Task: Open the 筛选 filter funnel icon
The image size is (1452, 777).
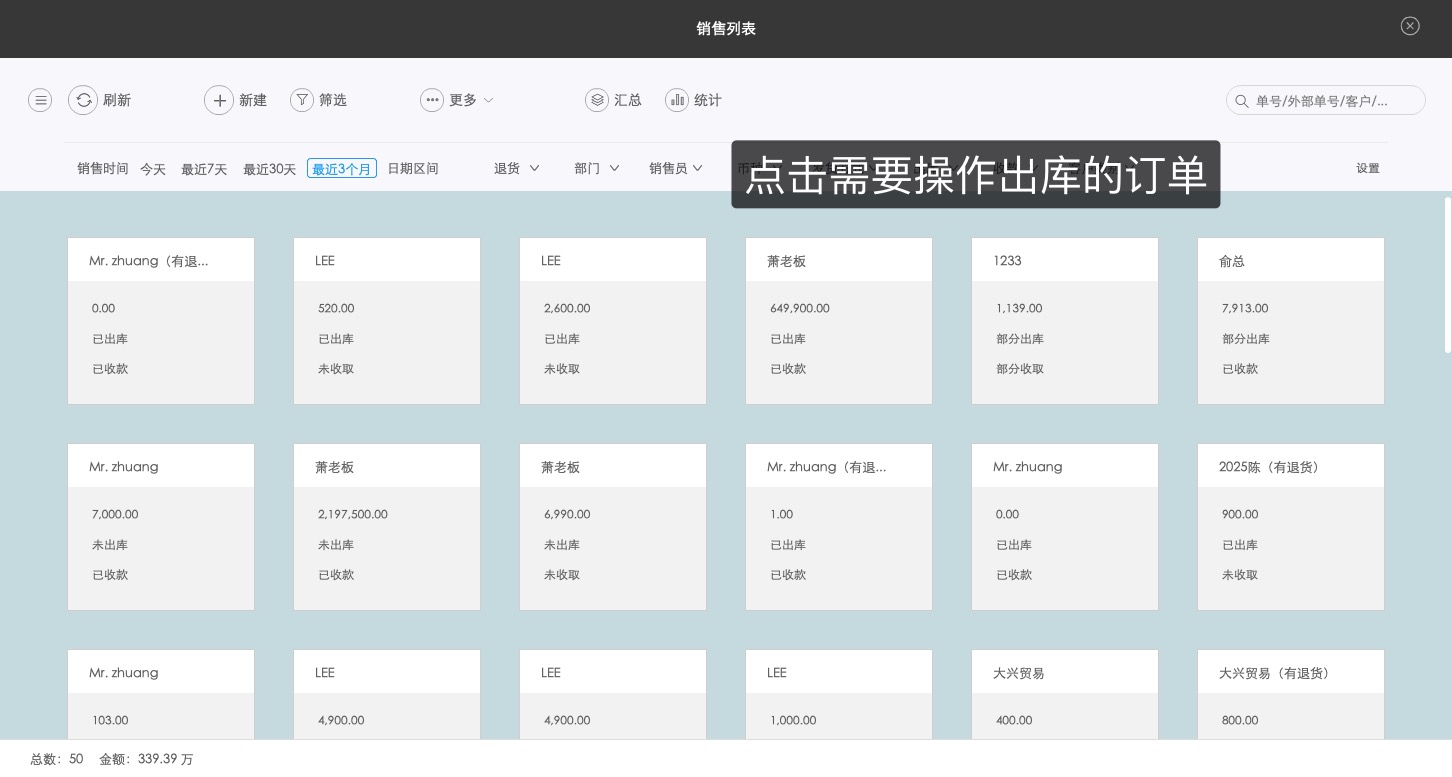Action: [x=302, y=100]
